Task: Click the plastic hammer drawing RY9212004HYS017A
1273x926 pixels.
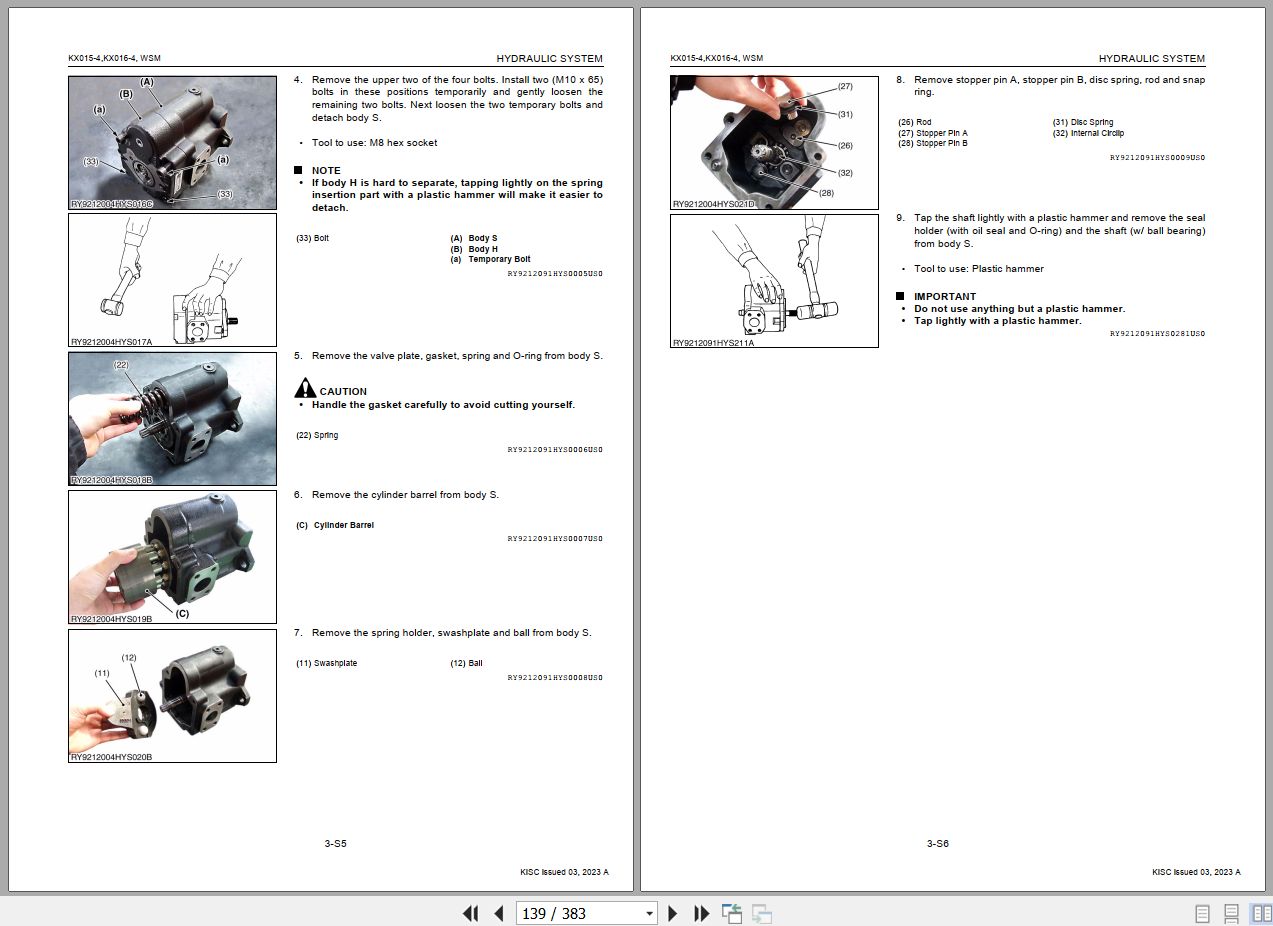Action: tap(173, 280)
